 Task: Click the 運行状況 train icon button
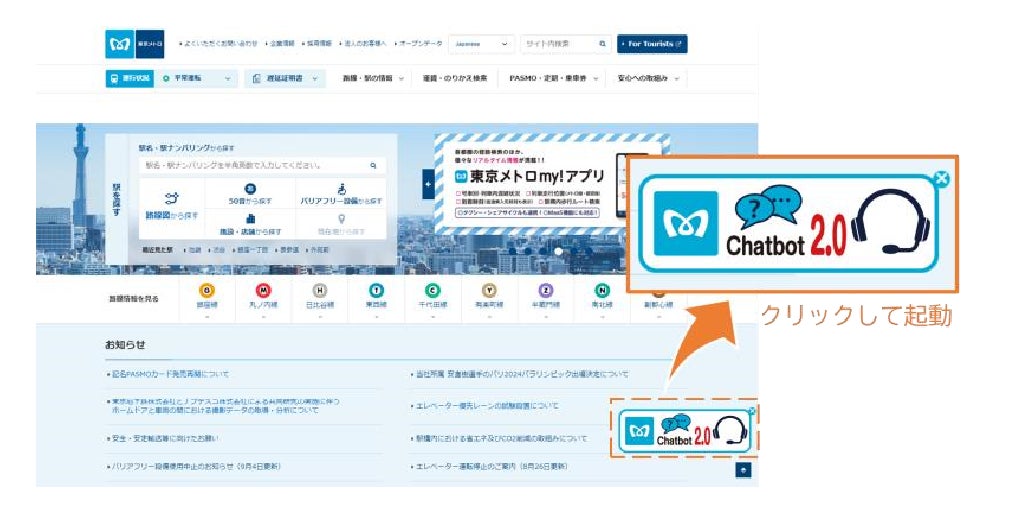[129, 79]
